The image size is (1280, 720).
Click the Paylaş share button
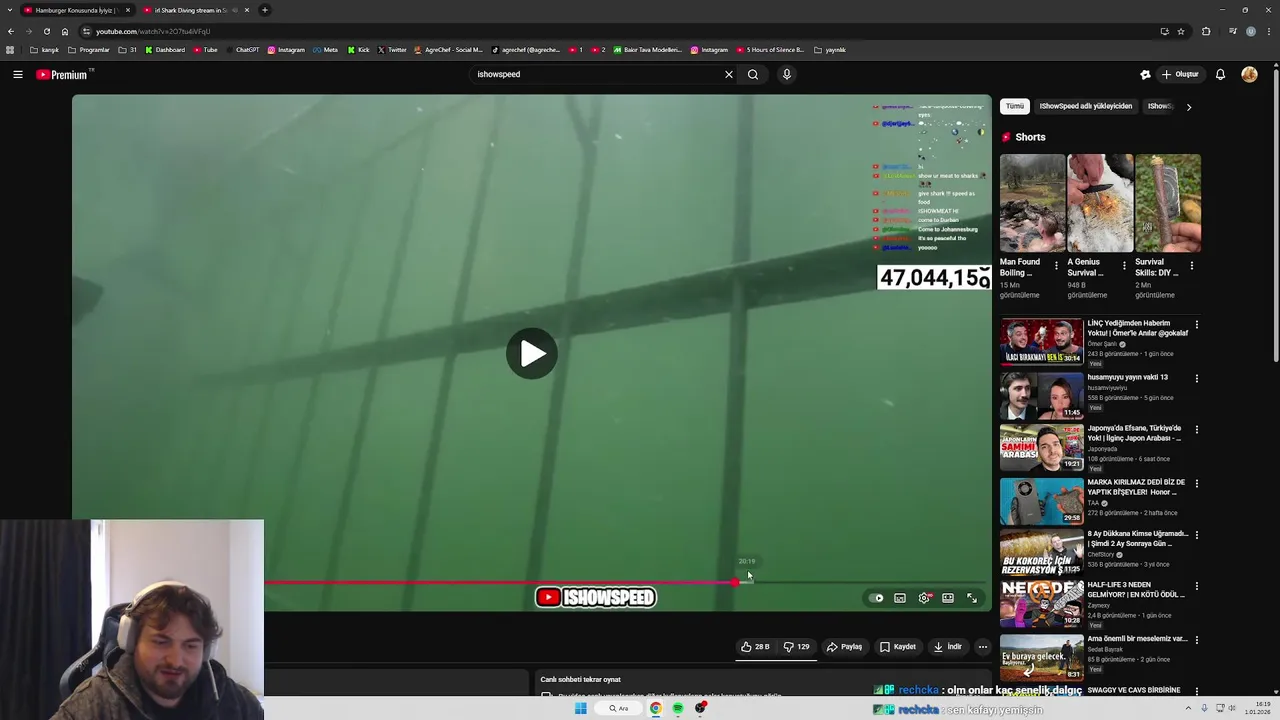[845, 647]
